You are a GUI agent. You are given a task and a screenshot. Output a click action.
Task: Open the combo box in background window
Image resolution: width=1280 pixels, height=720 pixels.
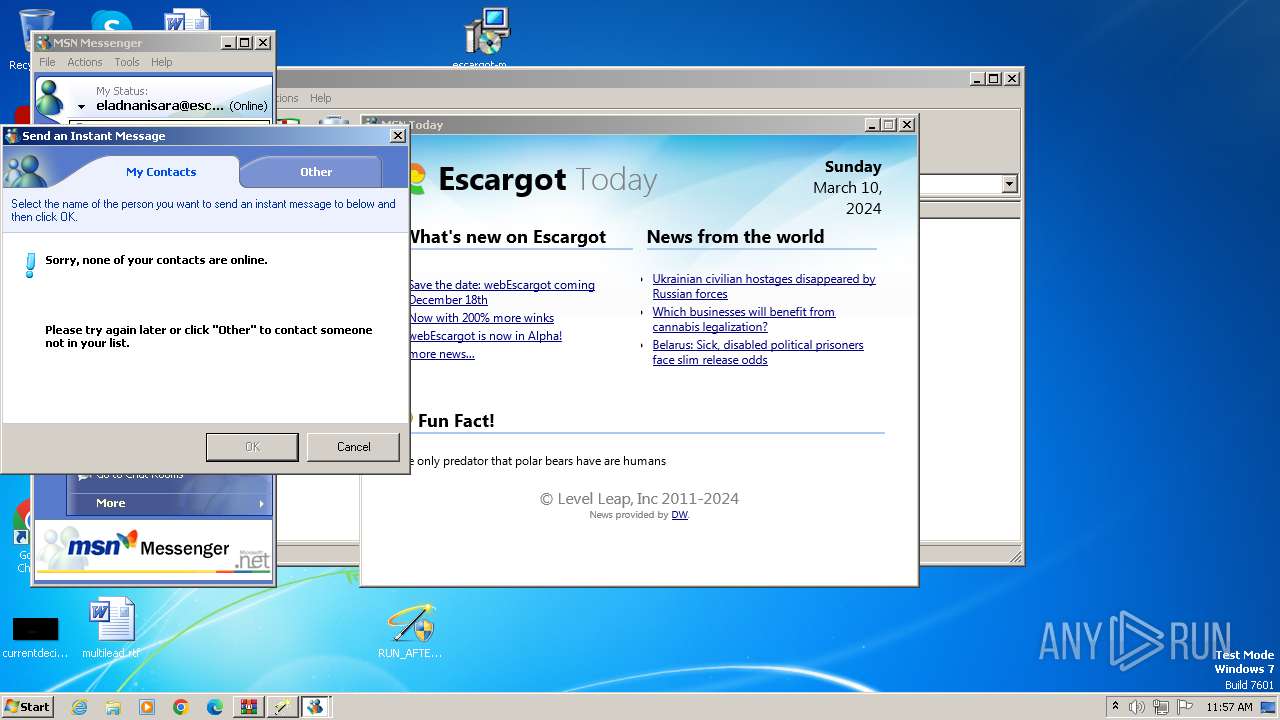click(x=1009, y=184)
